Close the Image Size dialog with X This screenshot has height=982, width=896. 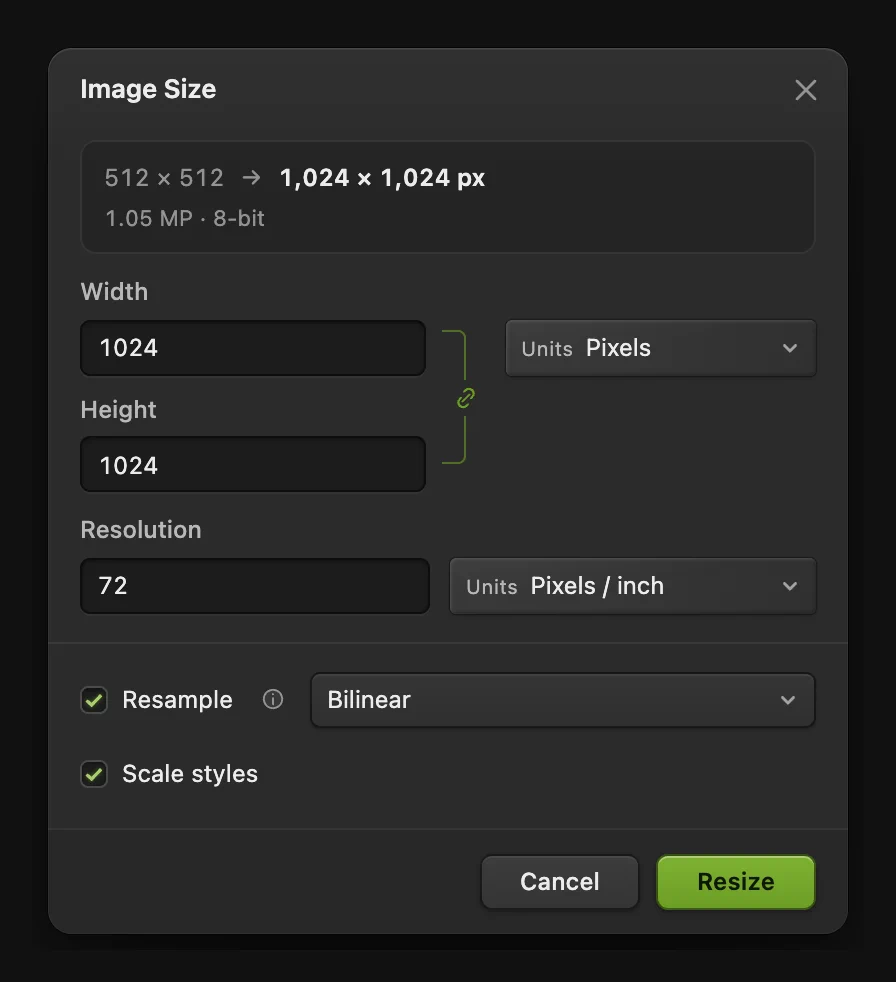coord(805,90)
